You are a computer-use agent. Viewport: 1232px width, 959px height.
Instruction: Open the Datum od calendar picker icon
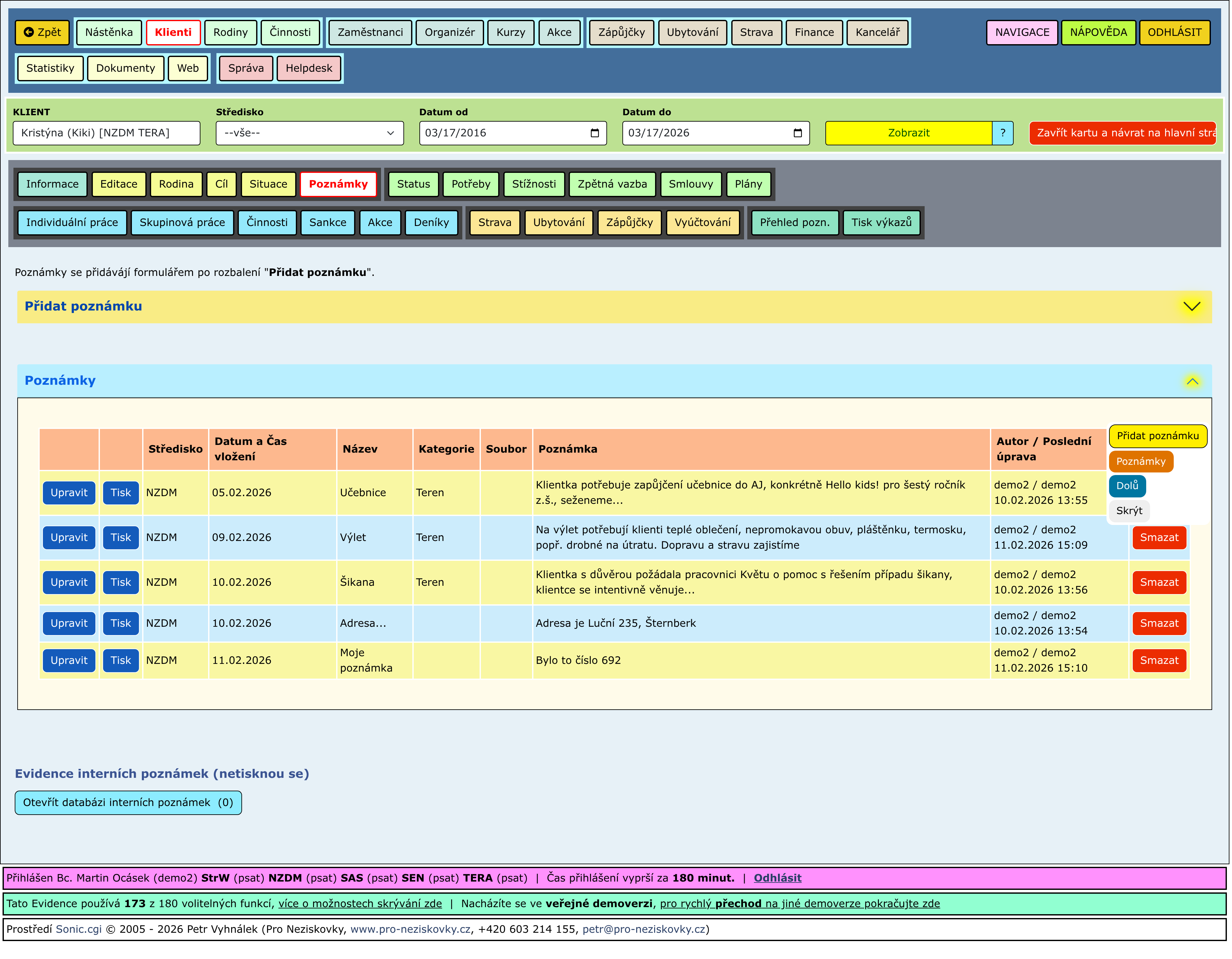coord(595,133)
